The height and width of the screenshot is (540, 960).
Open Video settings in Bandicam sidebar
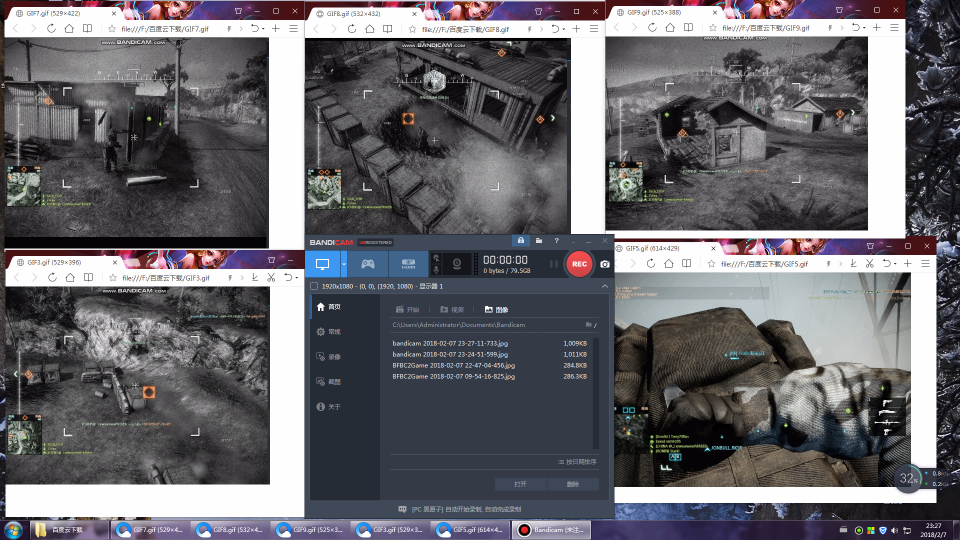(x=329, y=357)
